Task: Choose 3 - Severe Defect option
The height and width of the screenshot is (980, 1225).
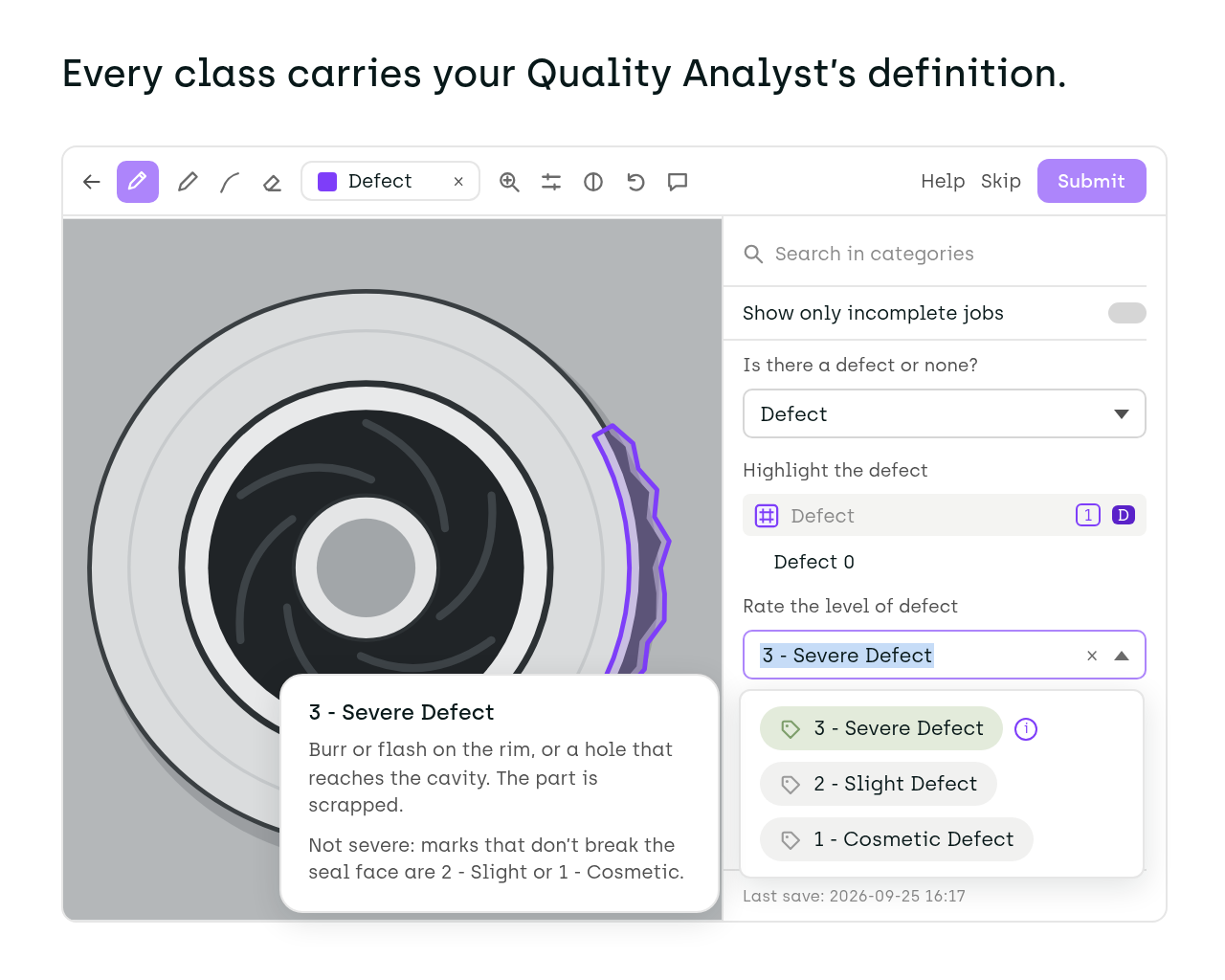Action: [881, 728]
